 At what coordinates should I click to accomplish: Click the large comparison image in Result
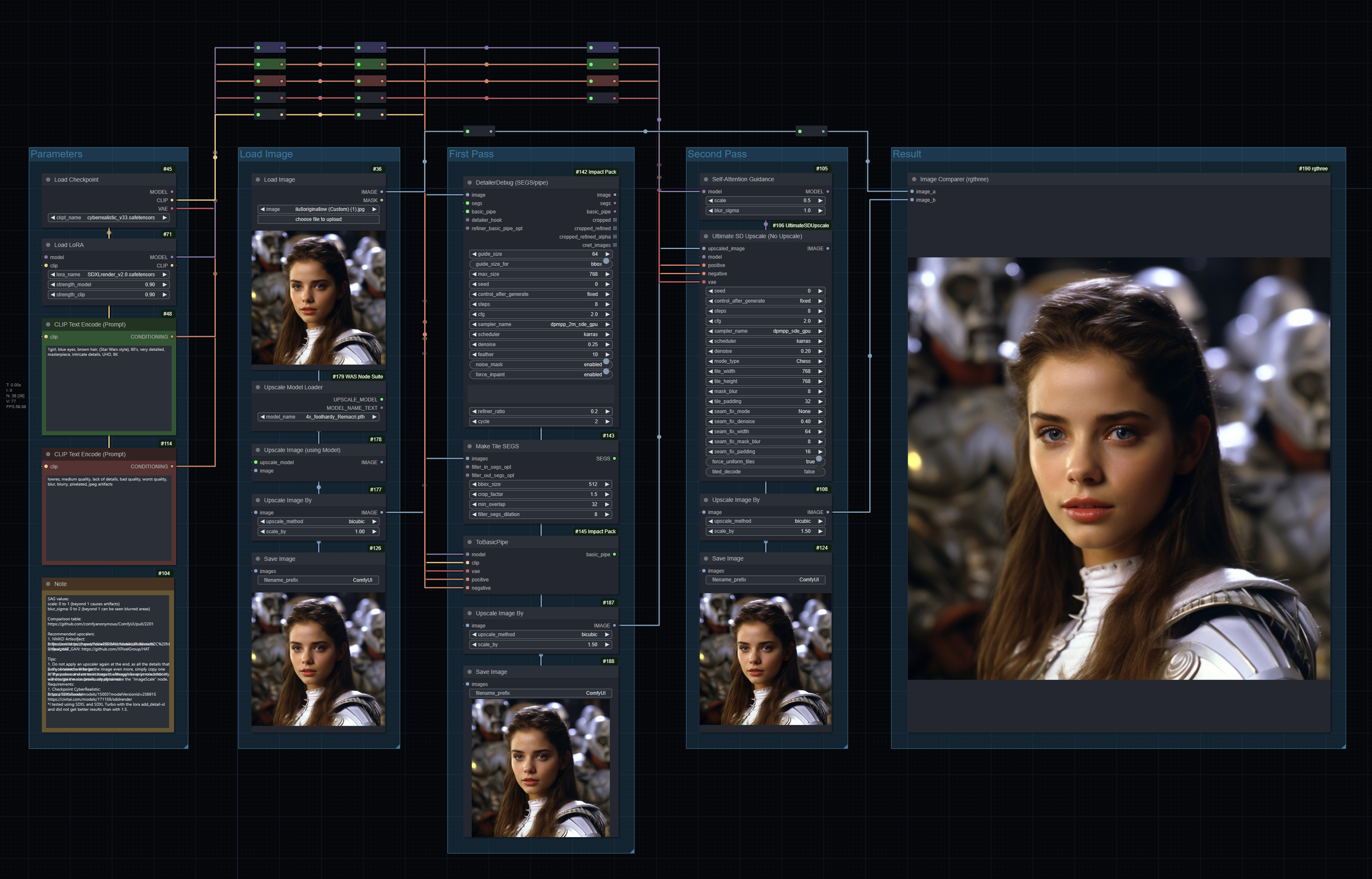[x=1118, y=468]
